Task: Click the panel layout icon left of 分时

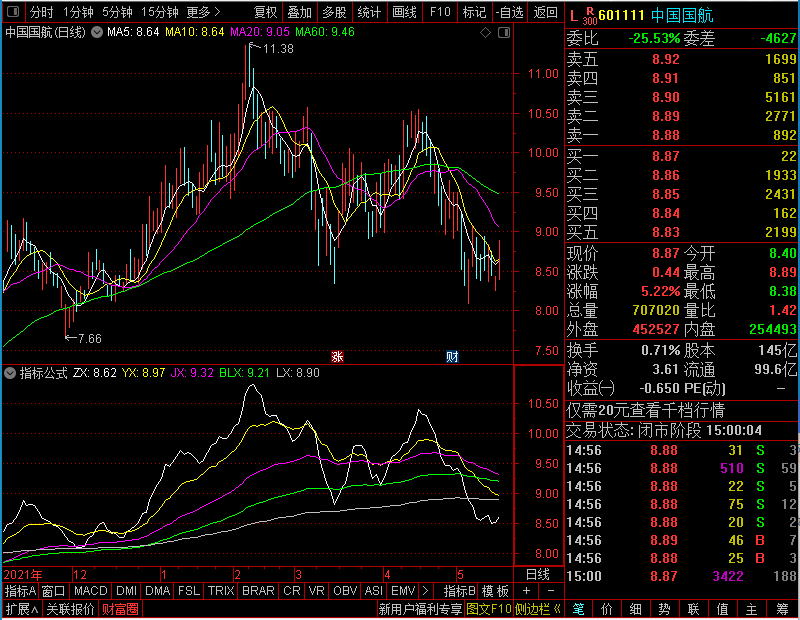Action: (13, 11)
